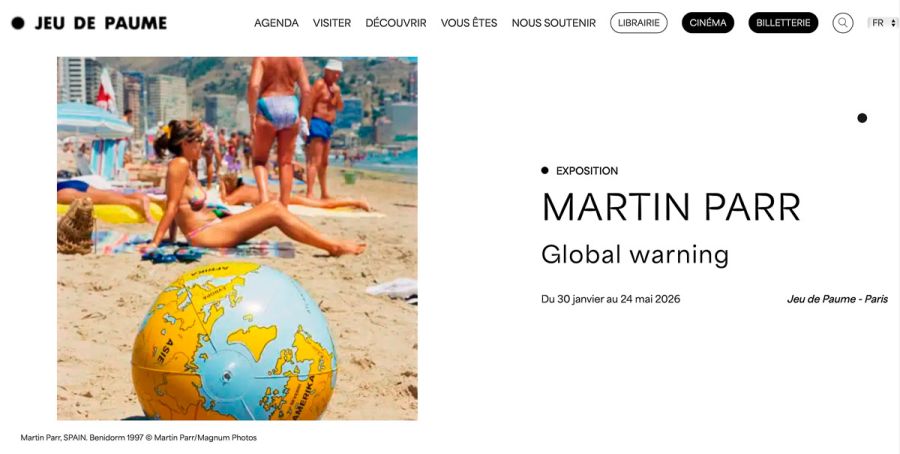Image resolution: width=900 pixels, height=454 pixels.
Task: Go to NOUS SOUTENIR
Action: (x=553, y=23)
